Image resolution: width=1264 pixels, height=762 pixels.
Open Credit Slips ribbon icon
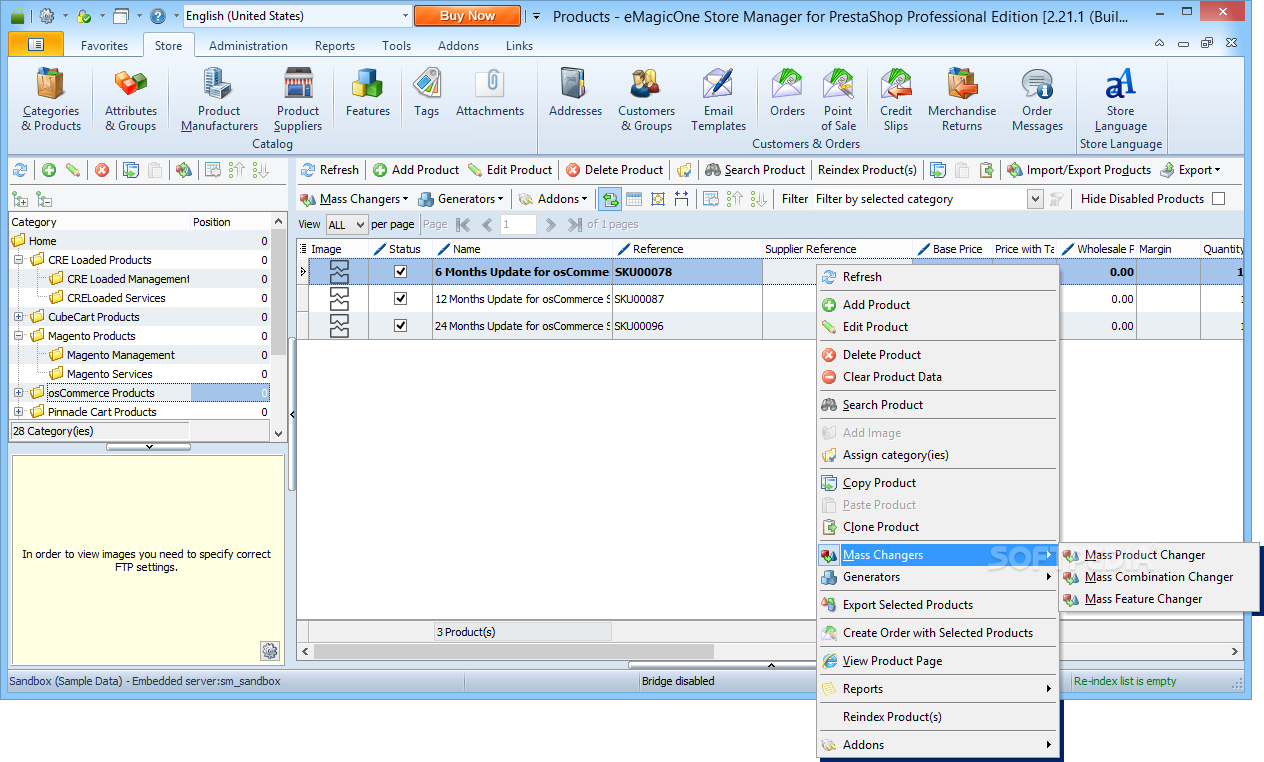(x=896, y=99)
